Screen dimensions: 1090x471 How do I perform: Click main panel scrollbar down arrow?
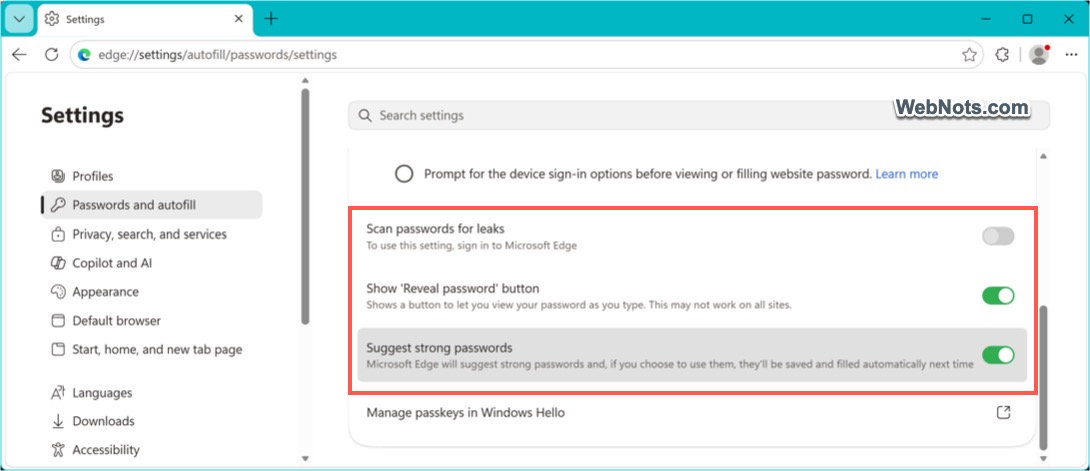[x=1041, y=458]
